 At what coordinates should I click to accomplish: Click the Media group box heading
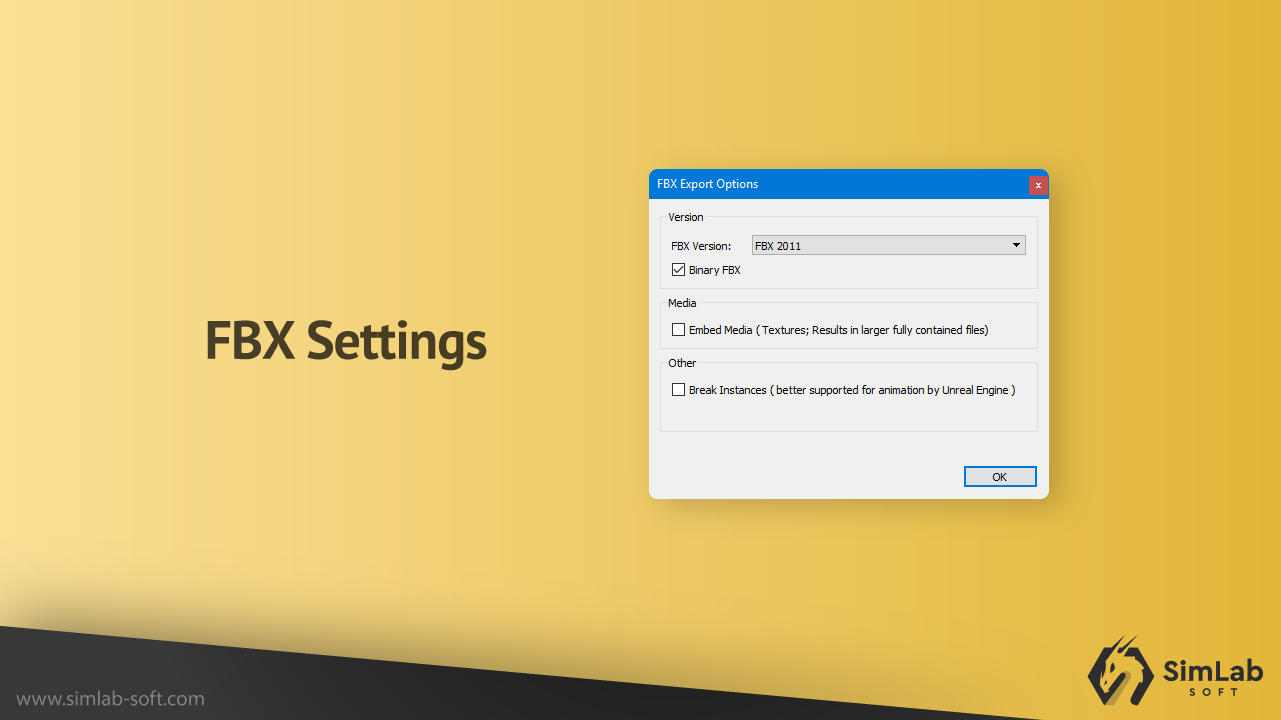(682, 303)
